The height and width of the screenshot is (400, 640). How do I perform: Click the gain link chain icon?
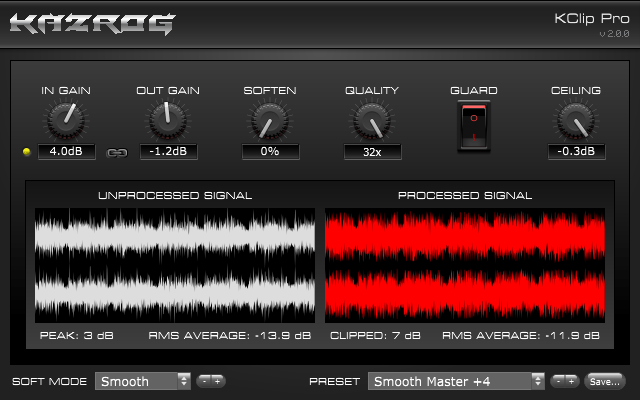(x=117, y=153)
